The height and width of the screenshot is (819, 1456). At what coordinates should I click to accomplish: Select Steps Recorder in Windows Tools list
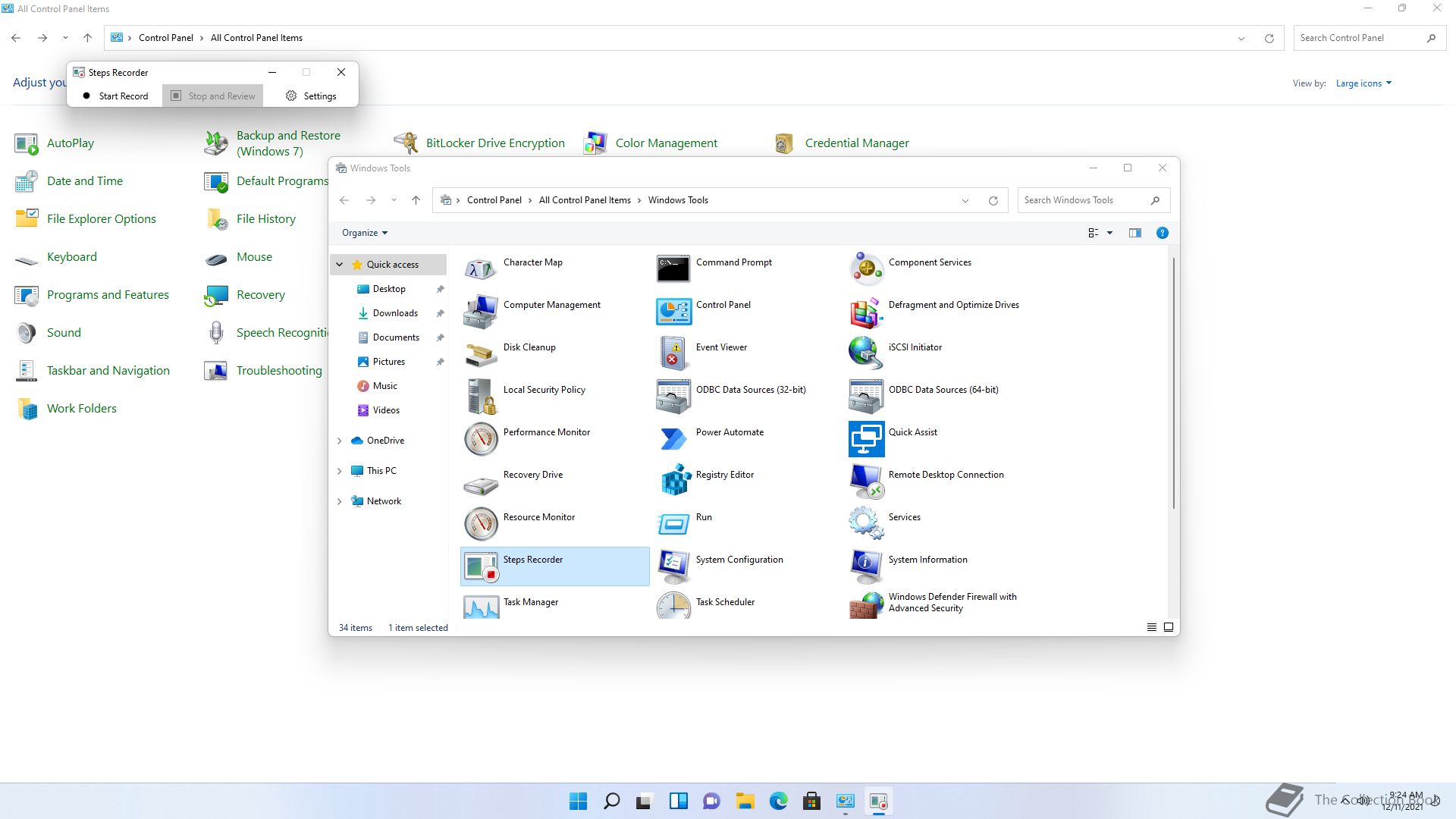pos(554,566)
